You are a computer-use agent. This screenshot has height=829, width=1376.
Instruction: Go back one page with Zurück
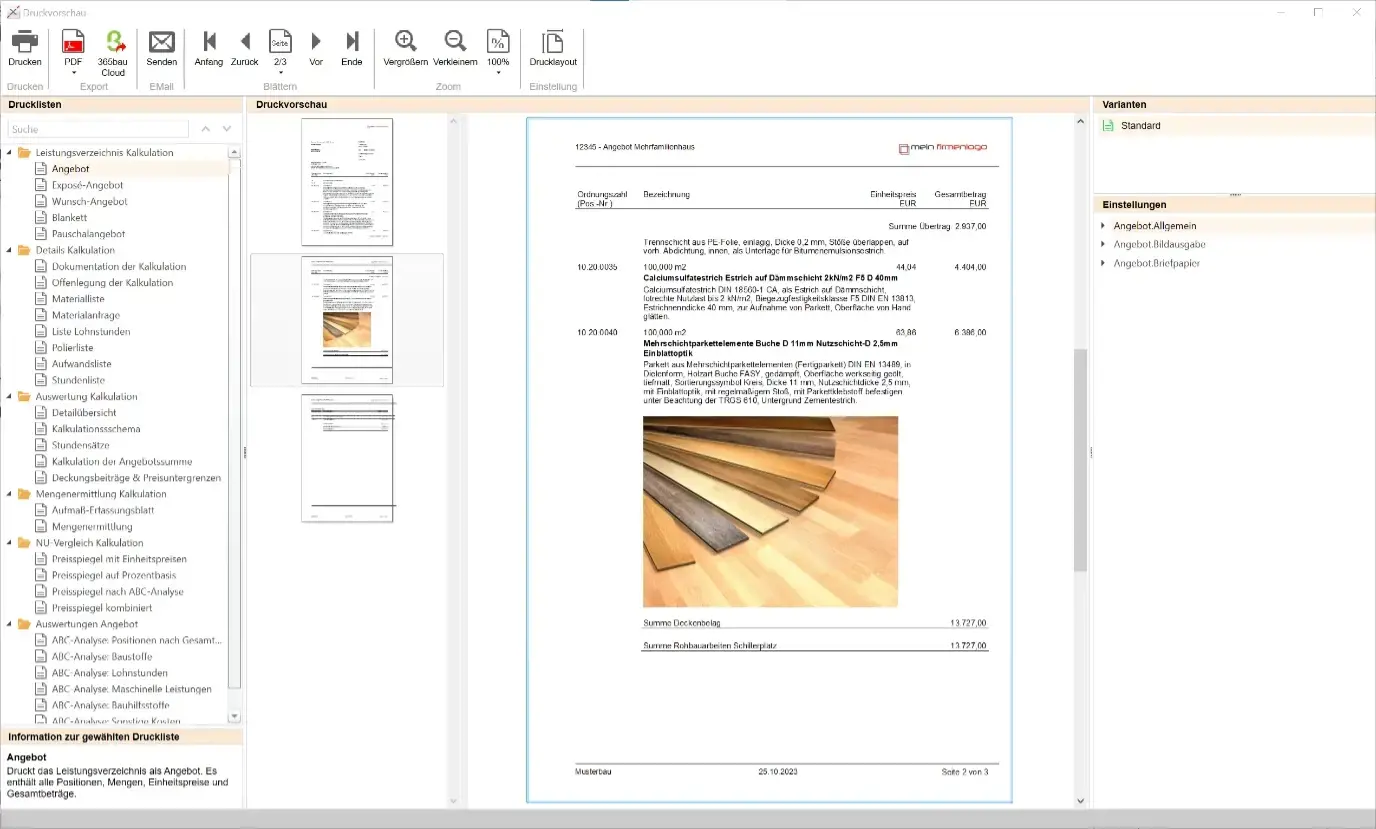245,41
